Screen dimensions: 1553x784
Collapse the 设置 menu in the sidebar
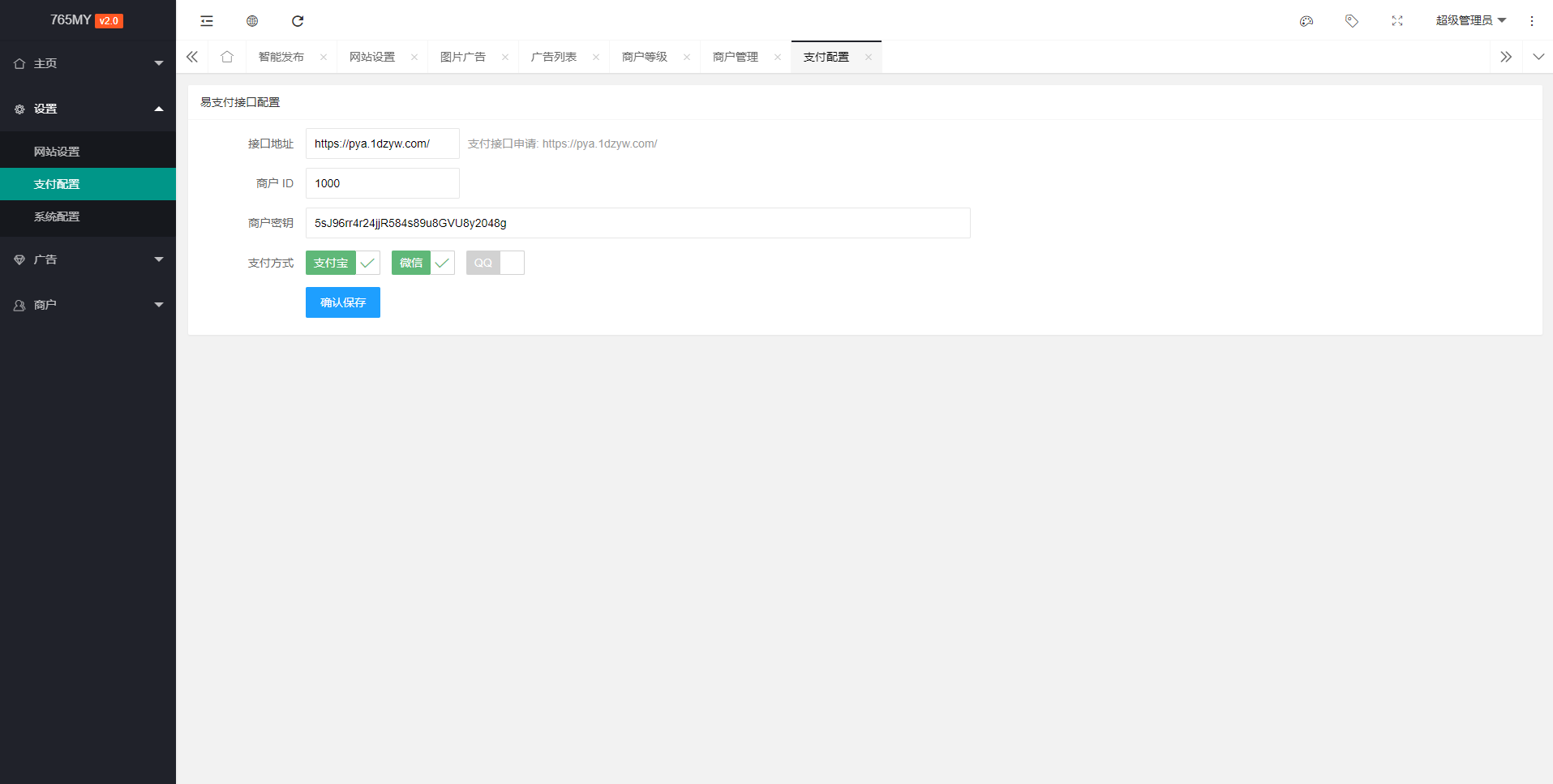click(88, 109)
